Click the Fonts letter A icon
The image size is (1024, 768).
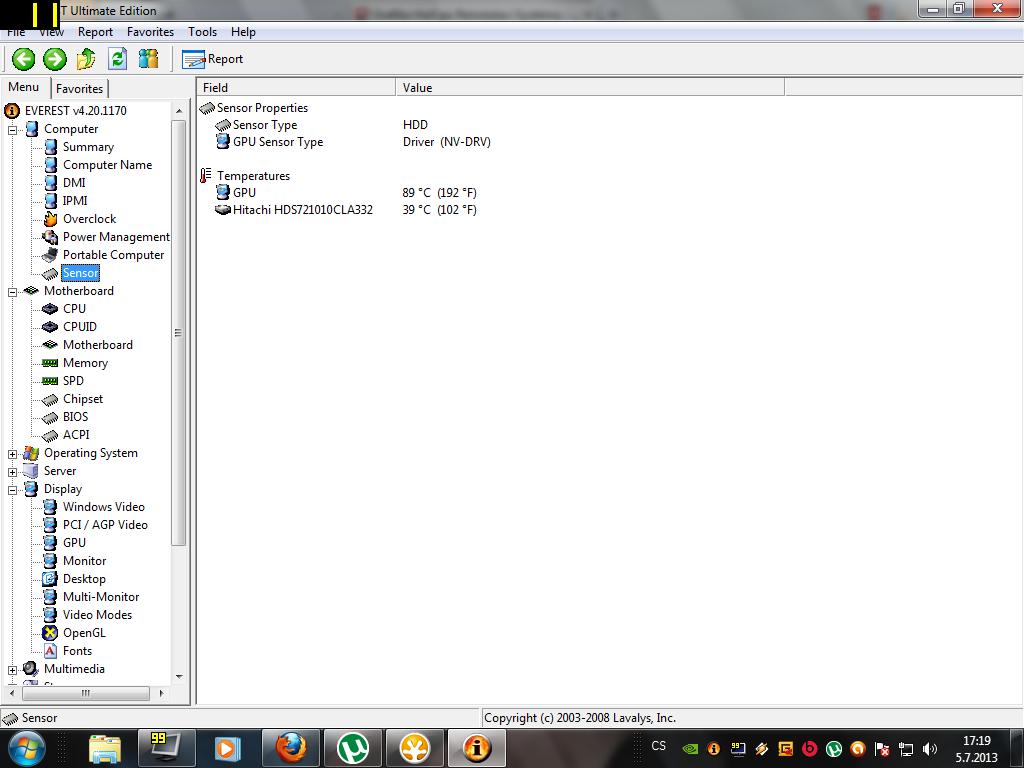tap(50, 651)
